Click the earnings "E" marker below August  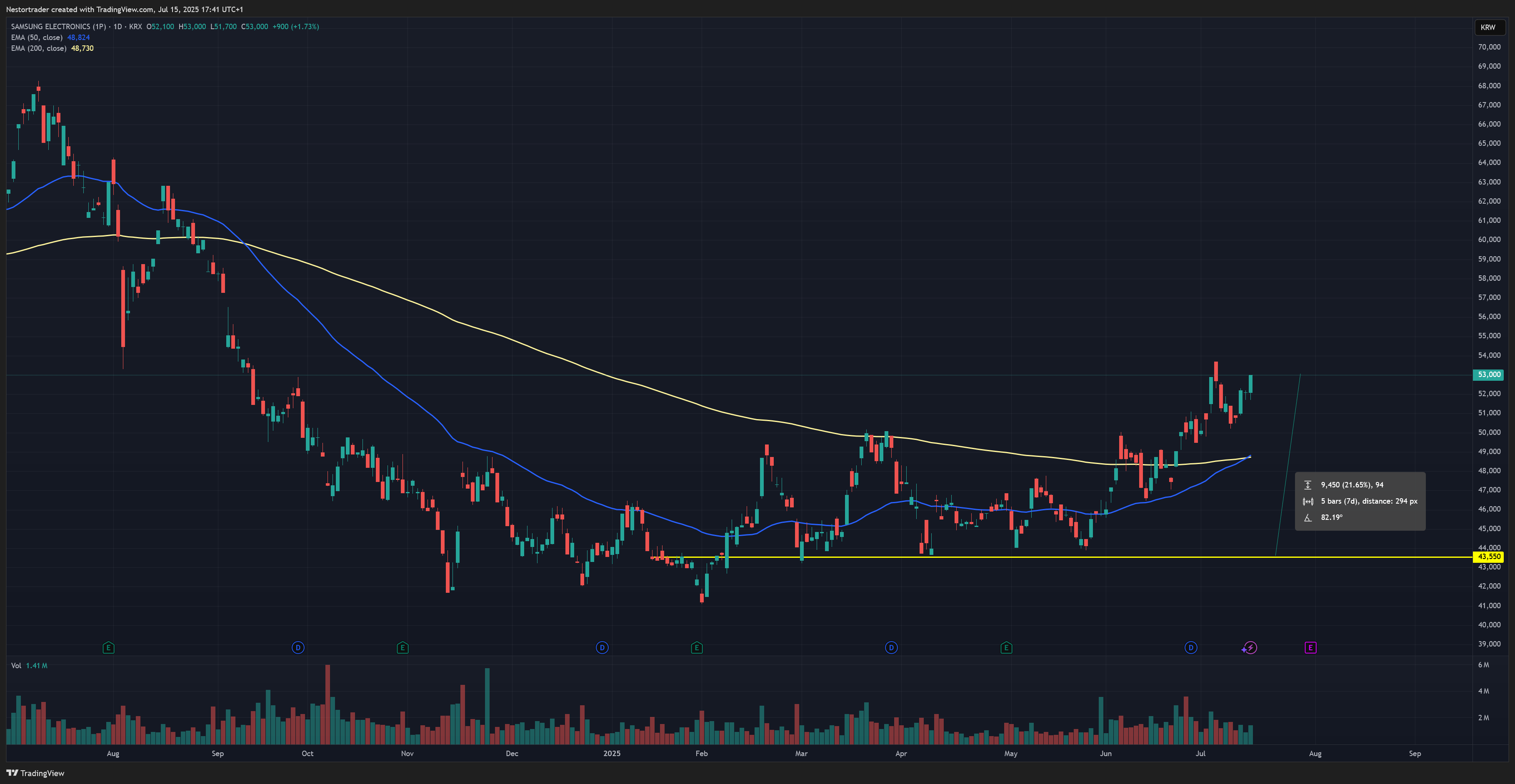108,647
